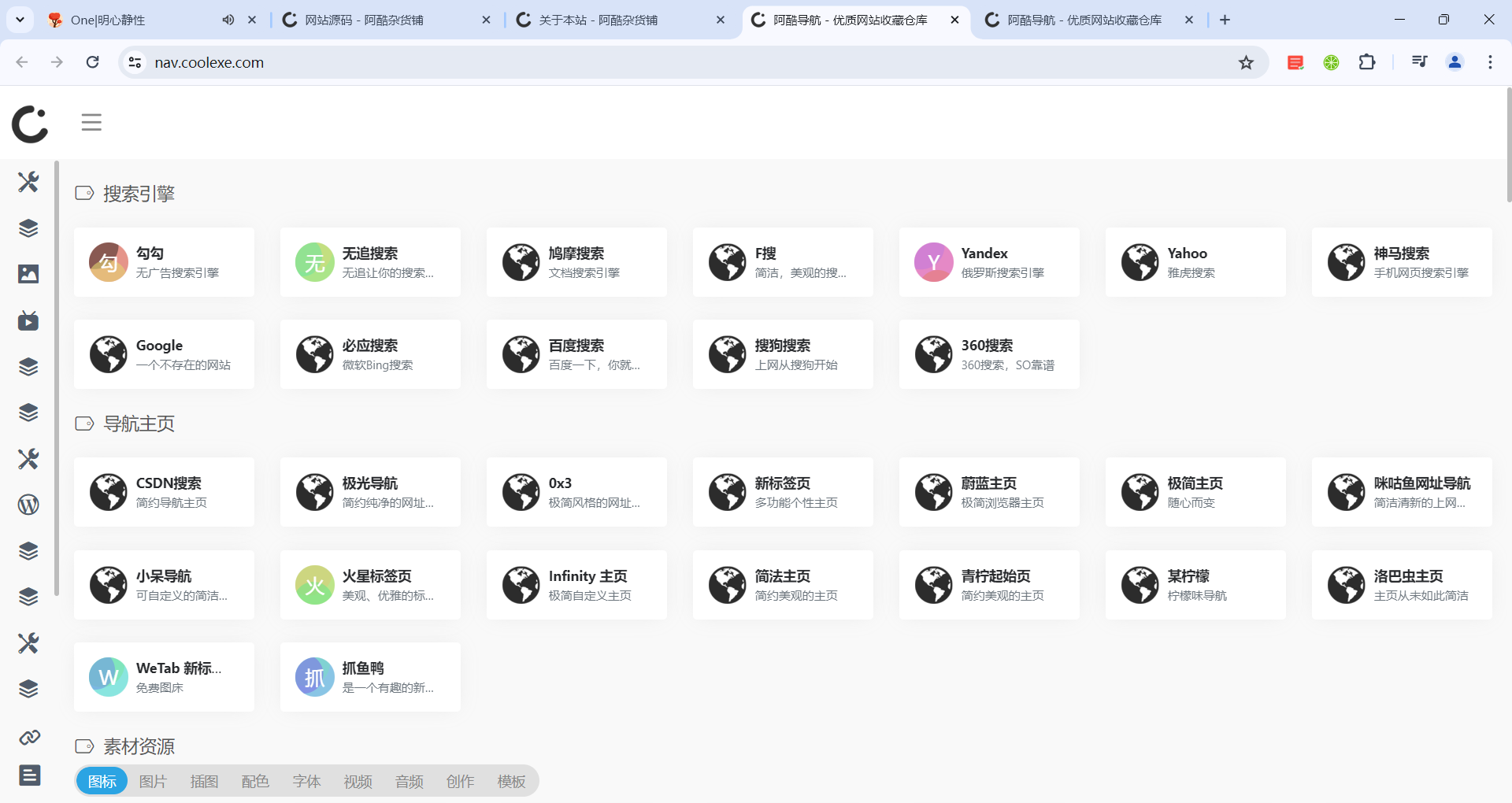Open the 必应搜索 card
Image resolution: width=1512 pixels, height=803 pixels.
(370, 354)
